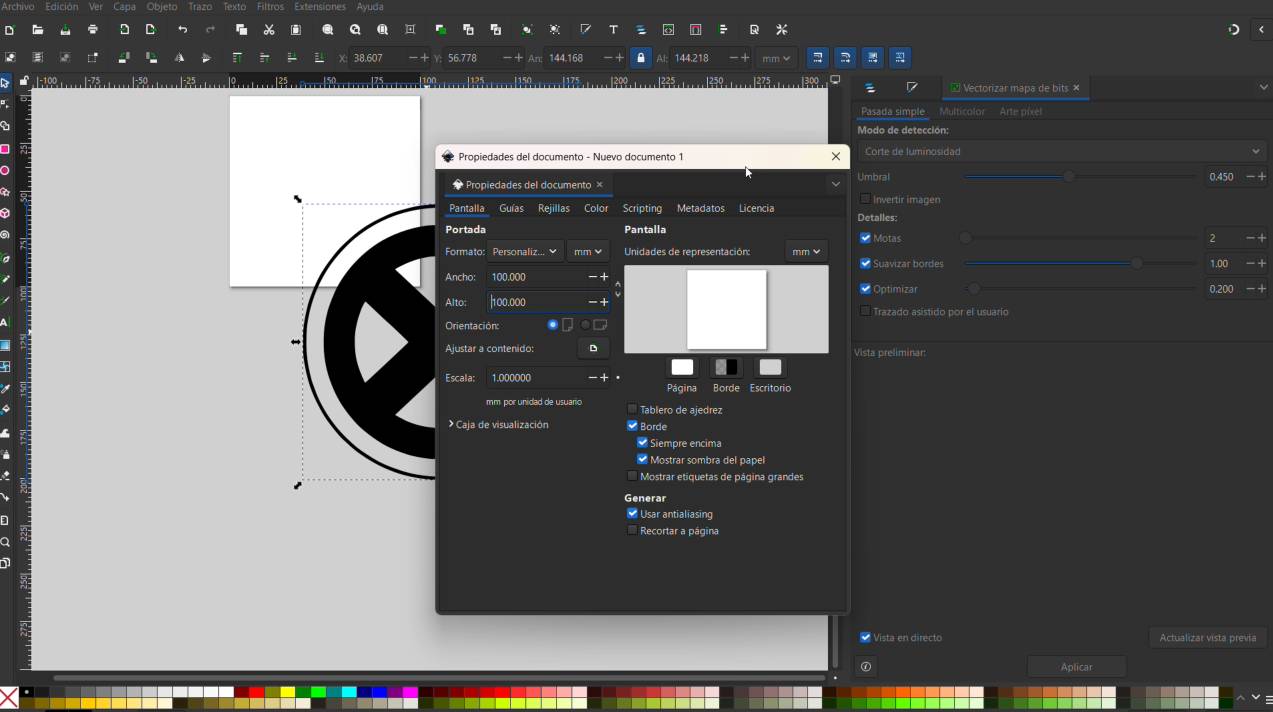This screenshot has width=1273, height=712.
Task: Click the Cut scissors icon
Action: pos(268,30)
